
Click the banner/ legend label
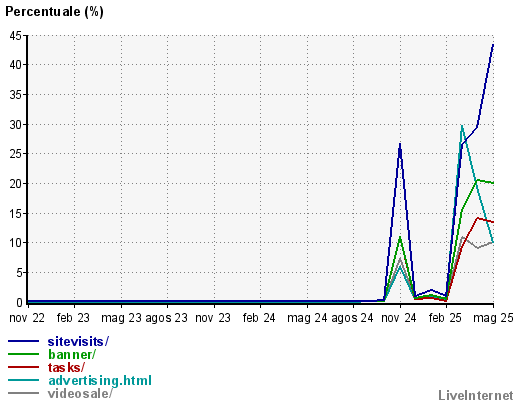point(72,354)
